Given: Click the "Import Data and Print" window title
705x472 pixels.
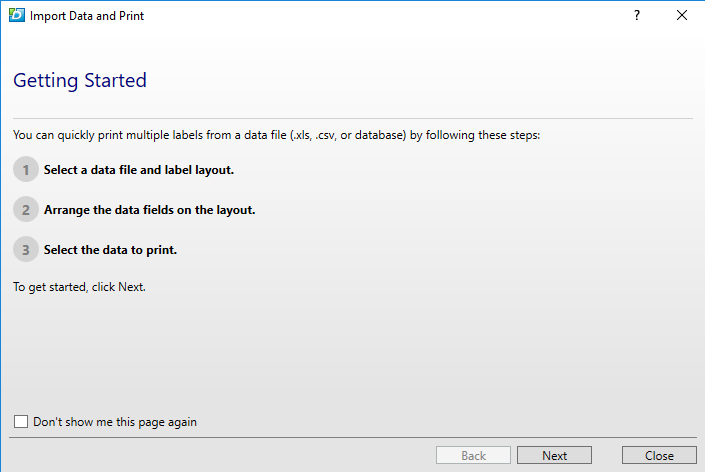Looking at the screenshot, I should 87,15.
